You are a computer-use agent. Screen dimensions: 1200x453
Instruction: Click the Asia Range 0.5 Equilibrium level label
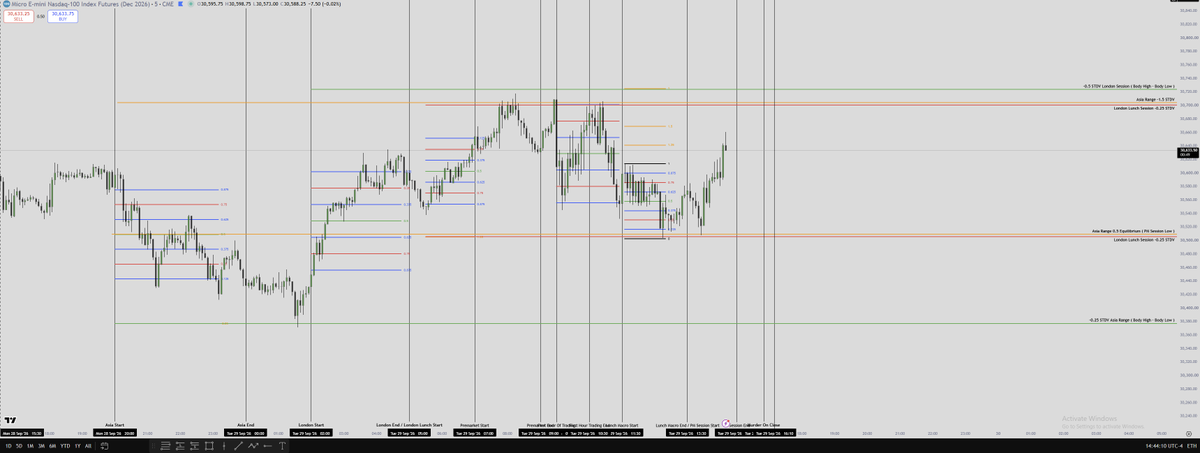tap(1133, 231)
